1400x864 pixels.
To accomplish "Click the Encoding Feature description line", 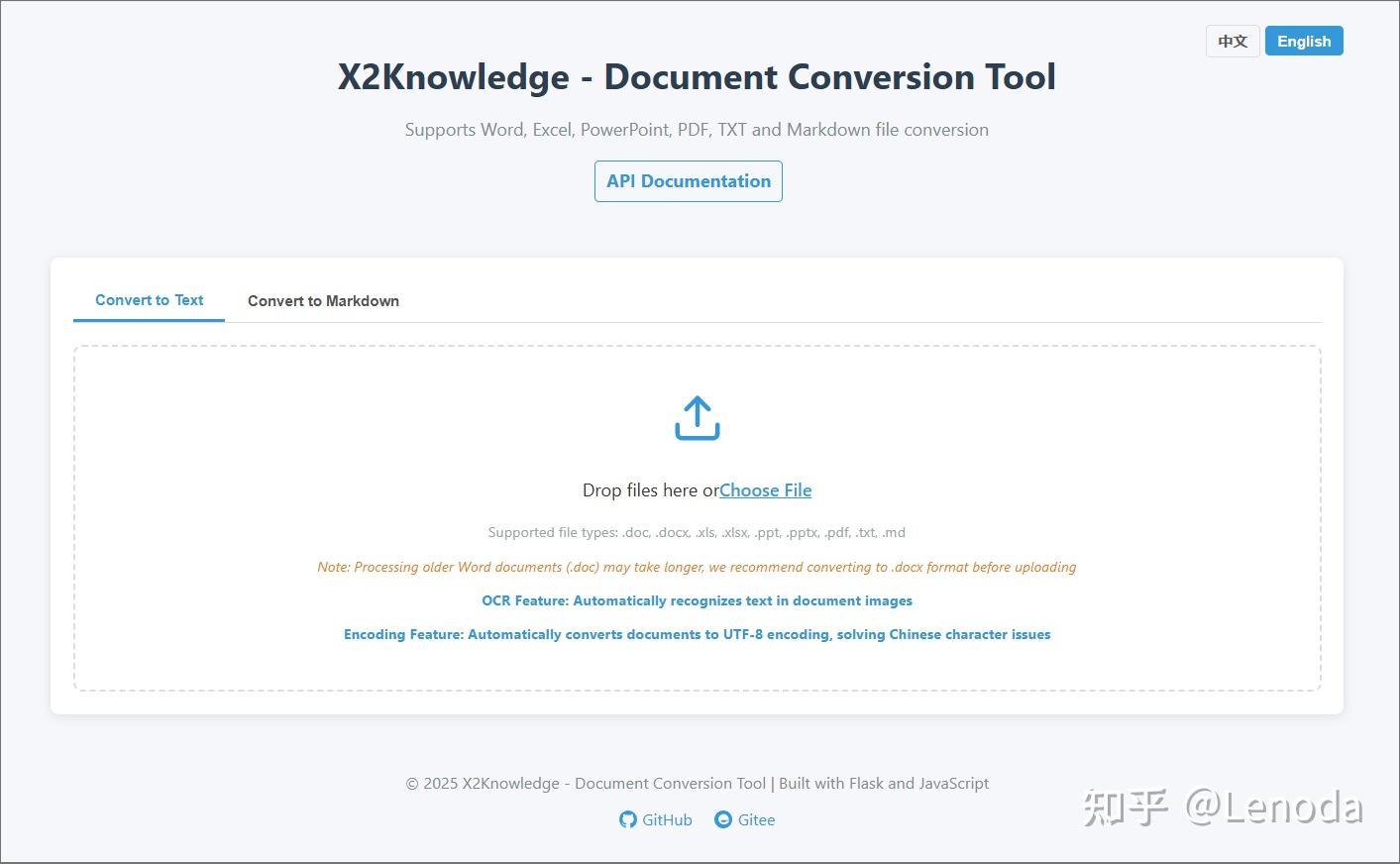I will [697, 634].
